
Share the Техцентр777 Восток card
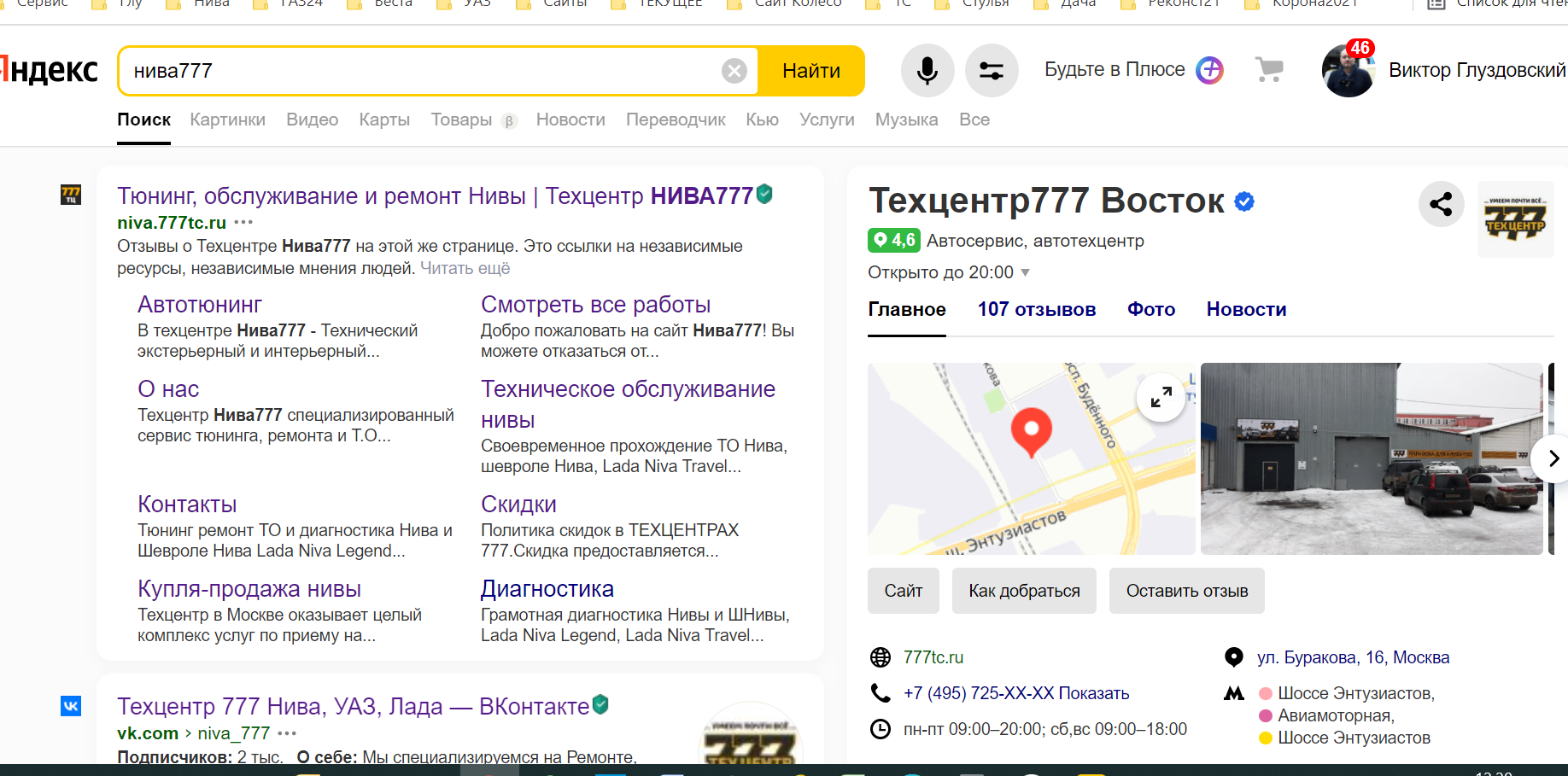(x=1442, y=204)
